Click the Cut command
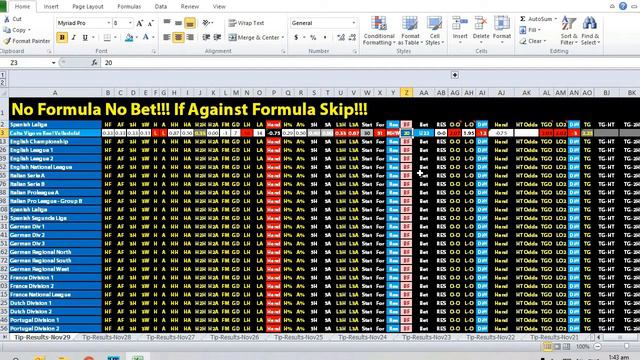Image resolution: width=640 pixels, height=360 pixels. pyautogui.click(x=12, y=19)
